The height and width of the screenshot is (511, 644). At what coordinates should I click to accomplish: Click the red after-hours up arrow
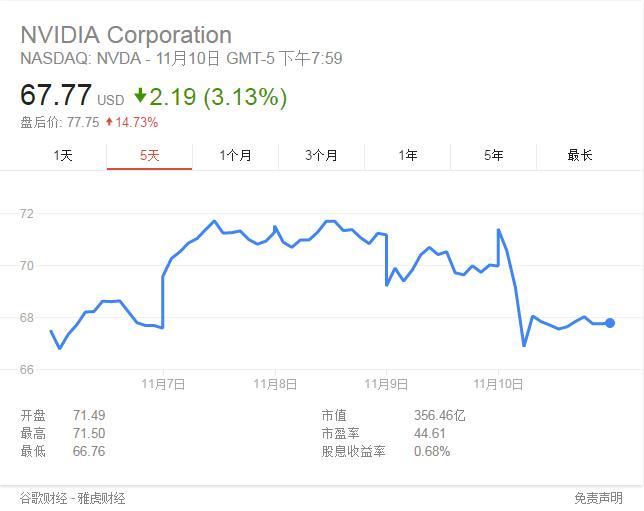(109, 122)
